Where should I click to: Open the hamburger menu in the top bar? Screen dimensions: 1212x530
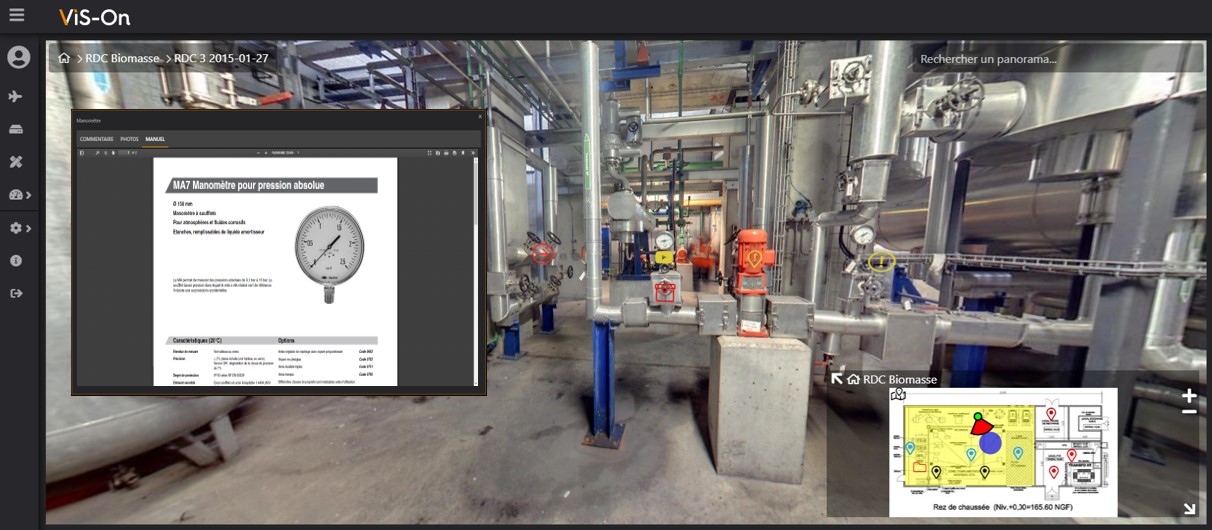tap(18, 17)
